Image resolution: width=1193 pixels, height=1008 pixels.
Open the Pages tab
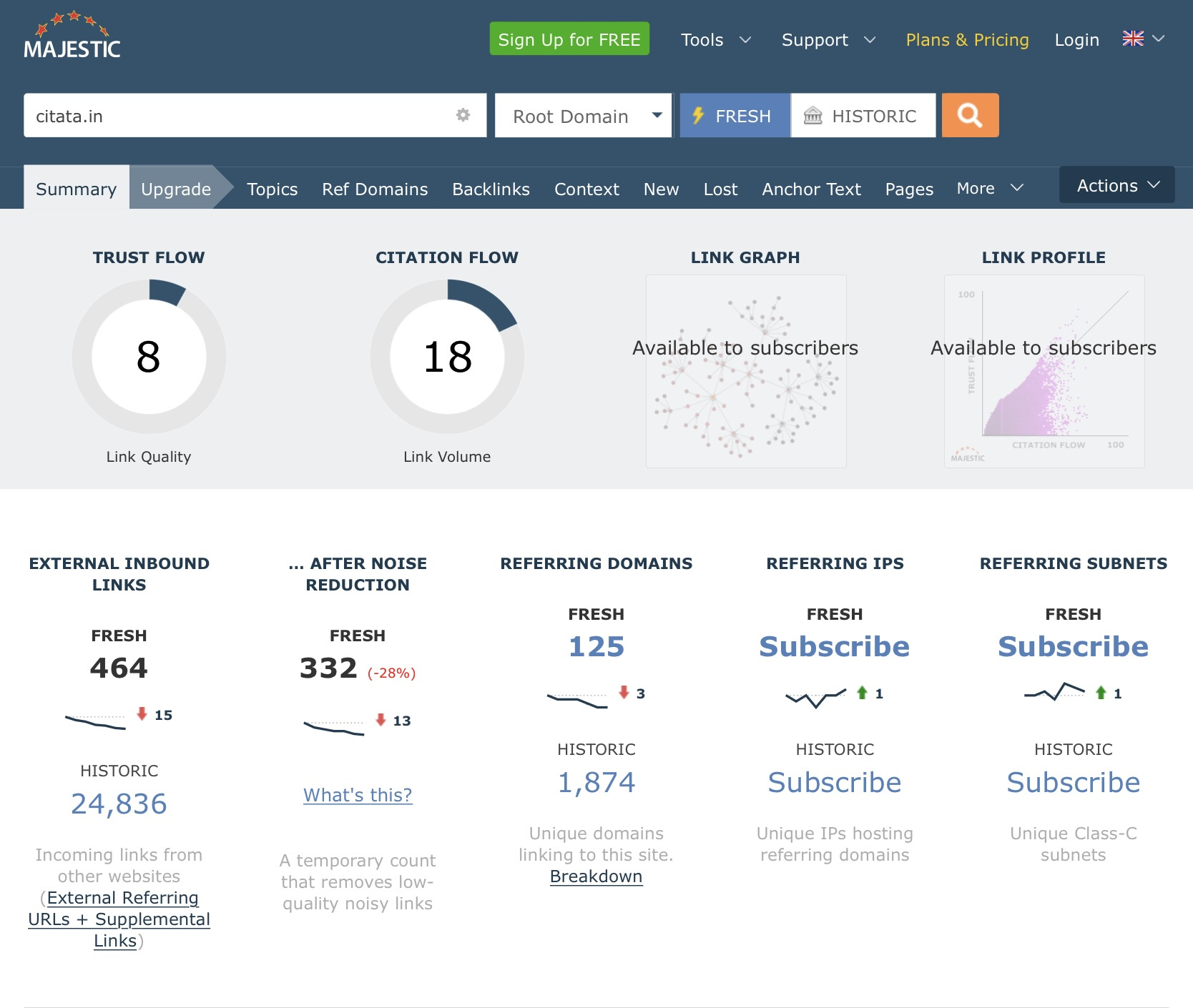point(909,189)
